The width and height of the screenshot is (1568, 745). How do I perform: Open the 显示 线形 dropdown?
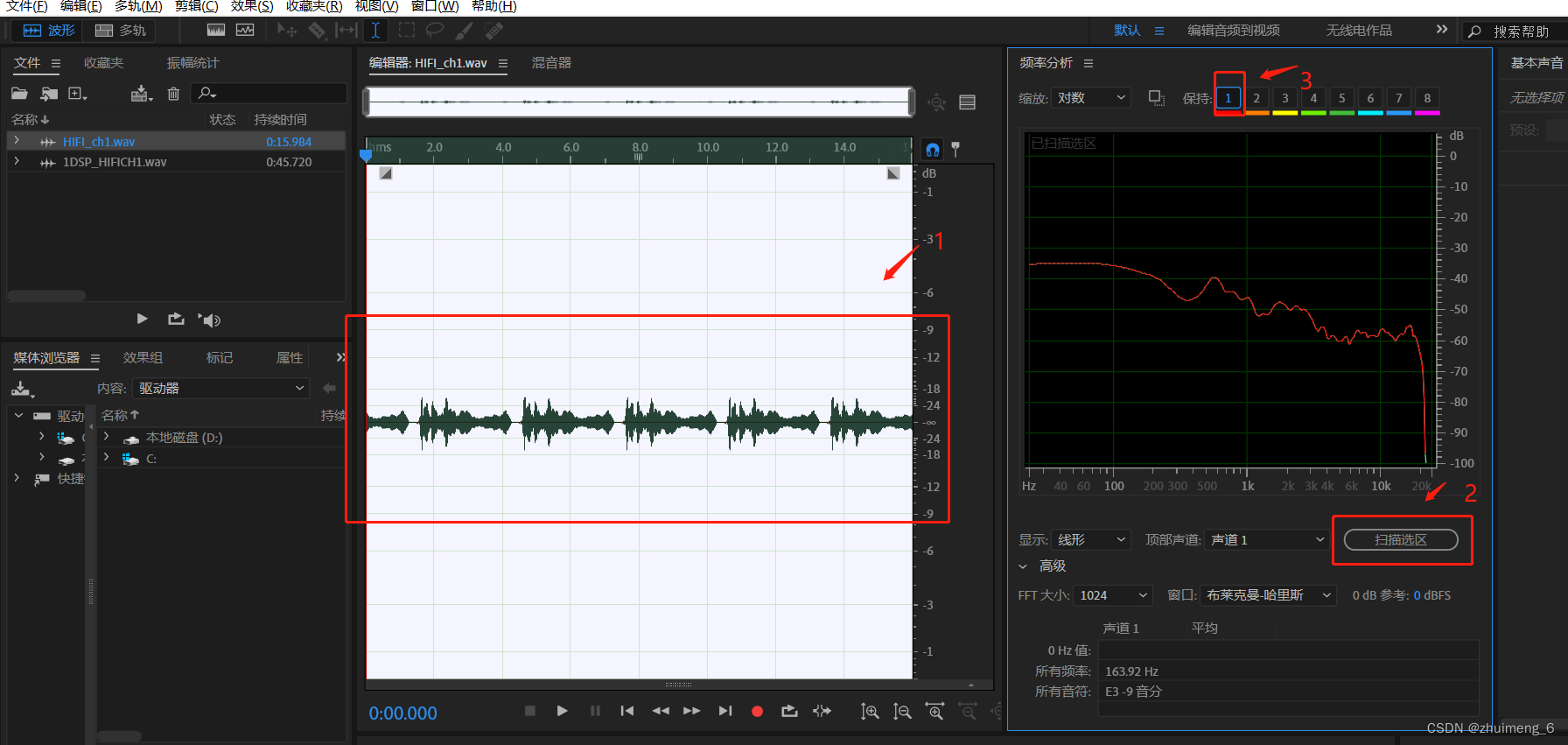click(x=1091, y=540)
